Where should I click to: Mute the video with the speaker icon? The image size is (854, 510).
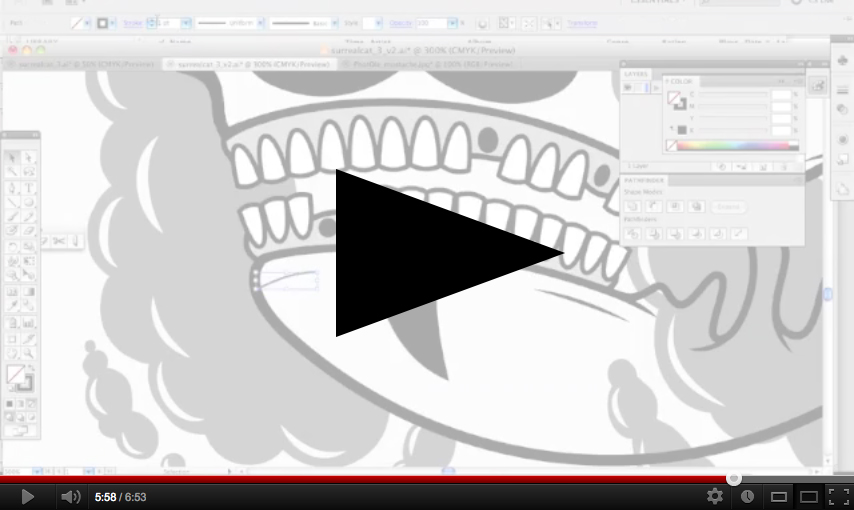point(70,497)
